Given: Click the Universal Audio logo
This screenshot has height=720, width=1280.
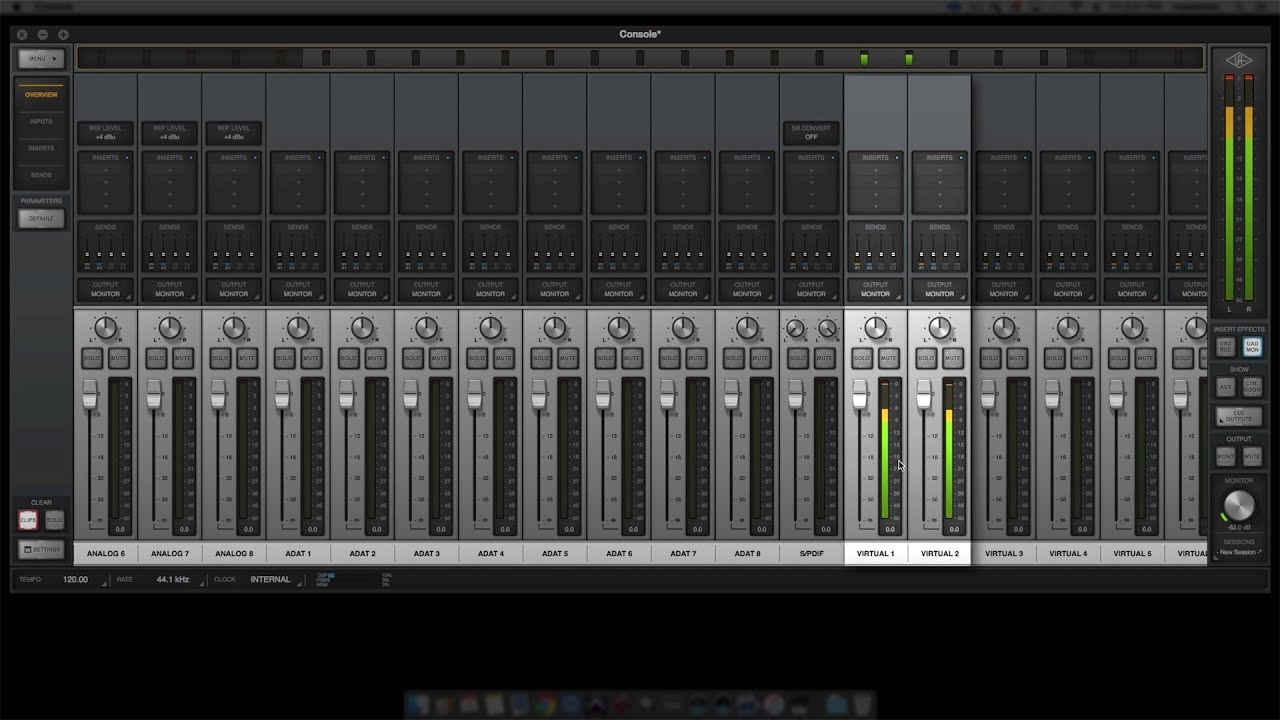Looking at the screenshot, I should click(x=1239, y=60).
